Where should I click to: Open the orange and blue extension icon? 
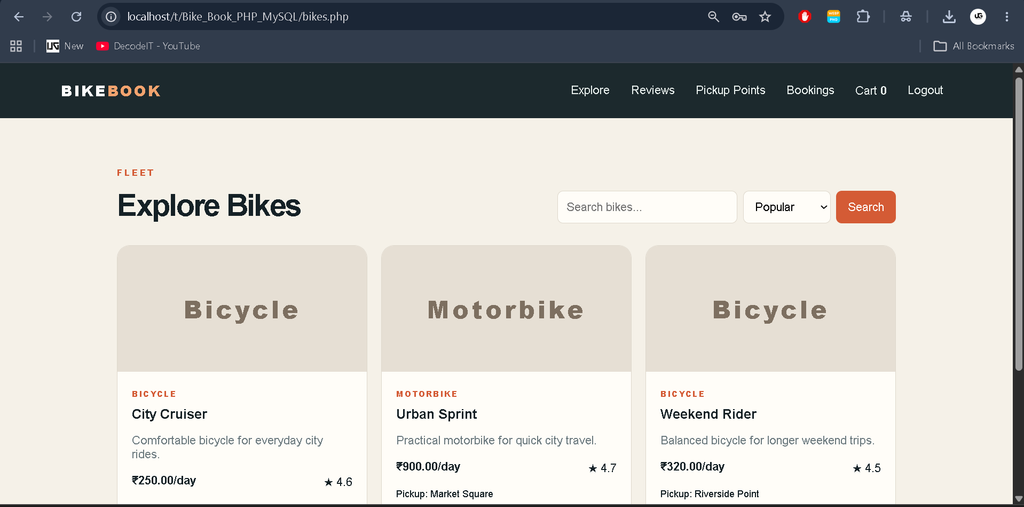[834, 17]
